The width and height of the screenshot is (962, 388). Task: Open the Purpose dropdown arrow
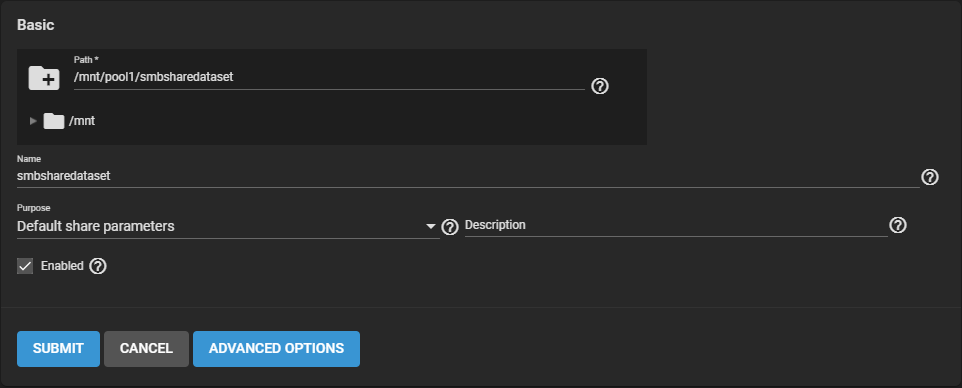[431, 227]
